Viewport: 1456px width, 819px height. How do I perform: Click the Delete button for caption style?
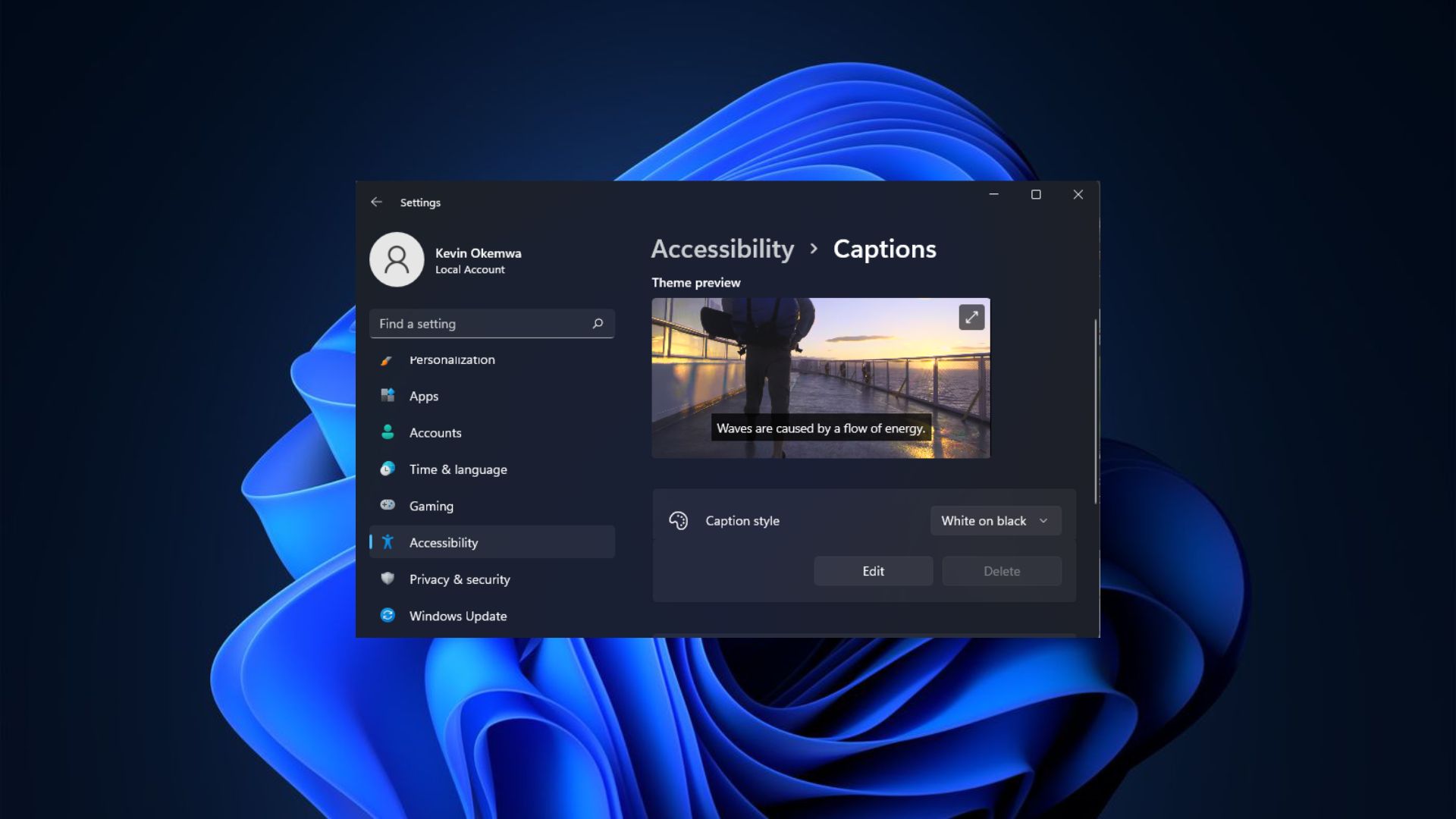(1001, 570)
